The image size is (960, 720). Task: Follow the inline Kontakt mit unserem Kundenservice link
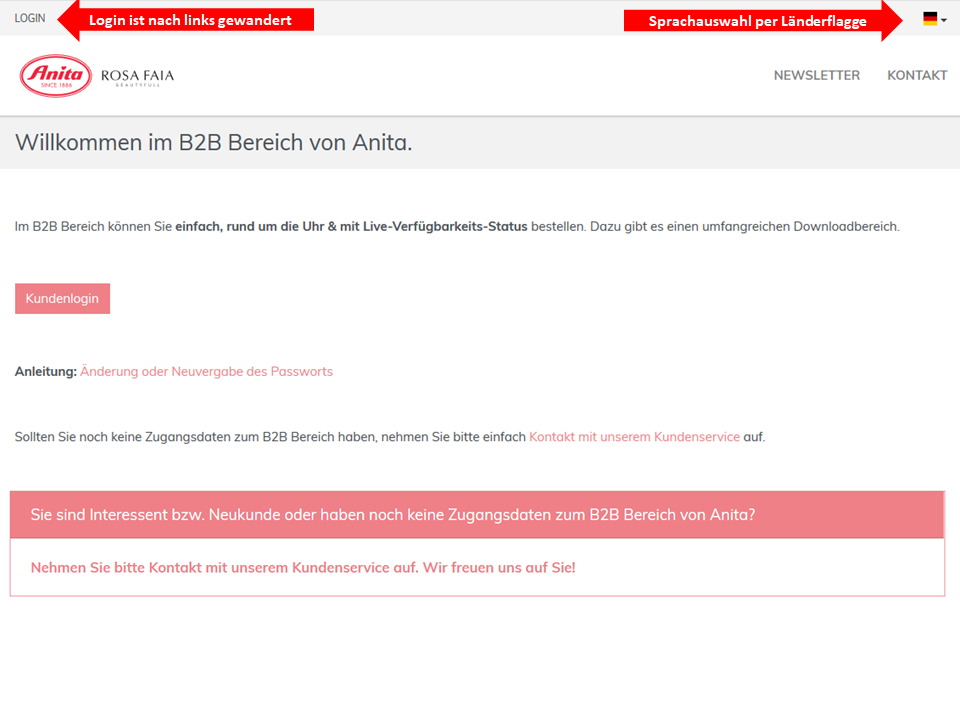[x=634, y=437]
